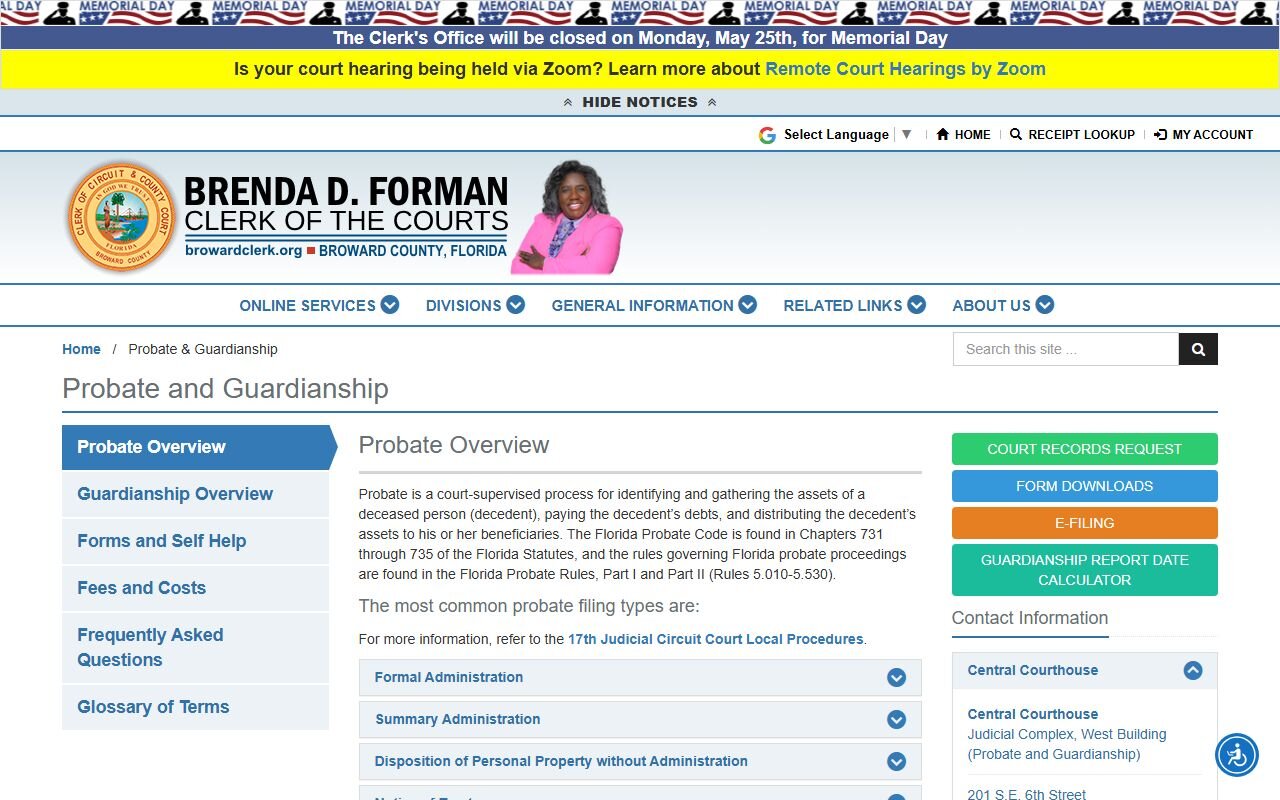Click the Home house icon
This screenshot has width=1280, height=800.
click(942, 134)
